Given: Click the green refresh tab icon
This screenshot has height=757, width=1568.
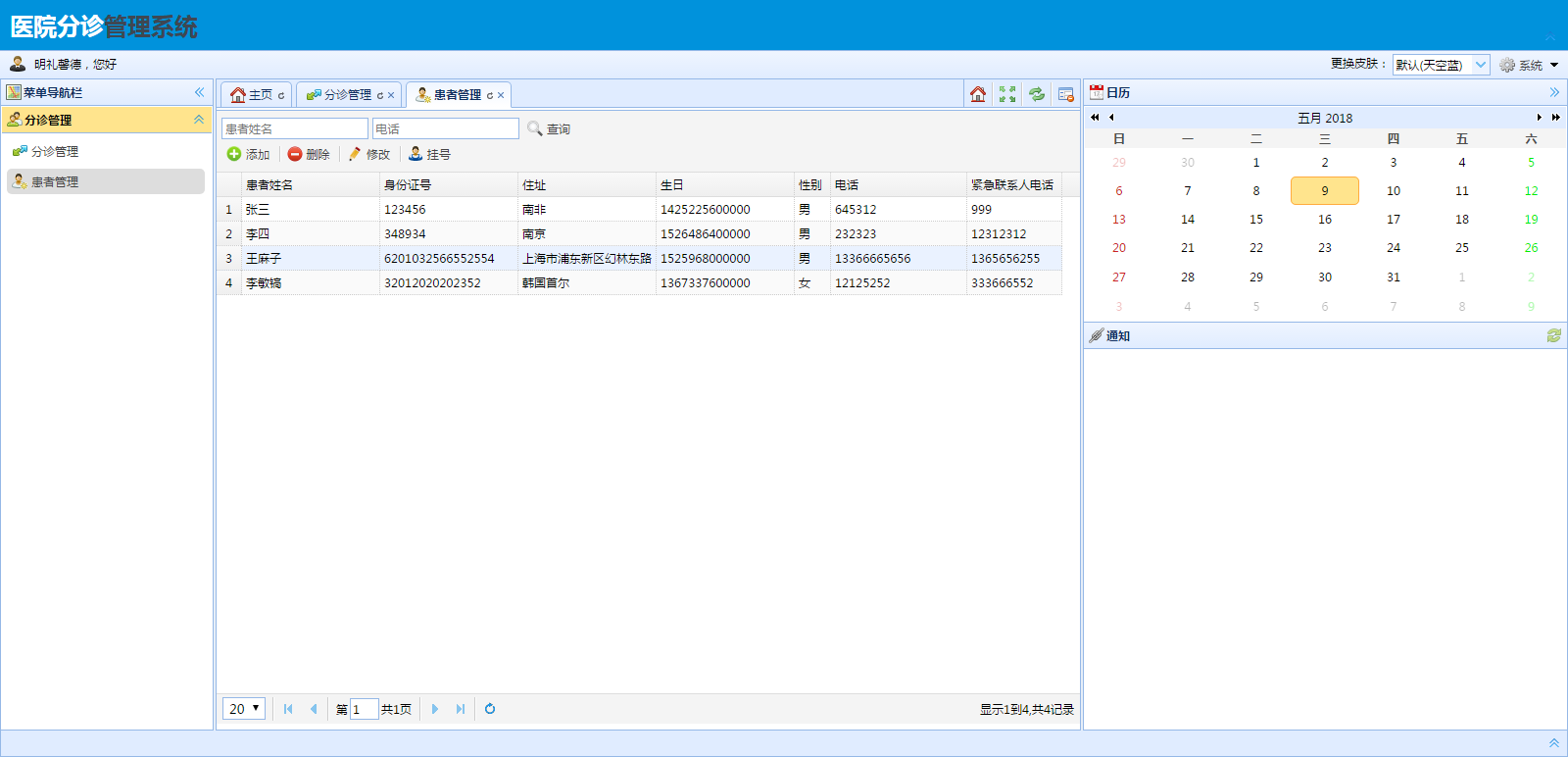Looking at the screenshot, I should point(1037,94).
